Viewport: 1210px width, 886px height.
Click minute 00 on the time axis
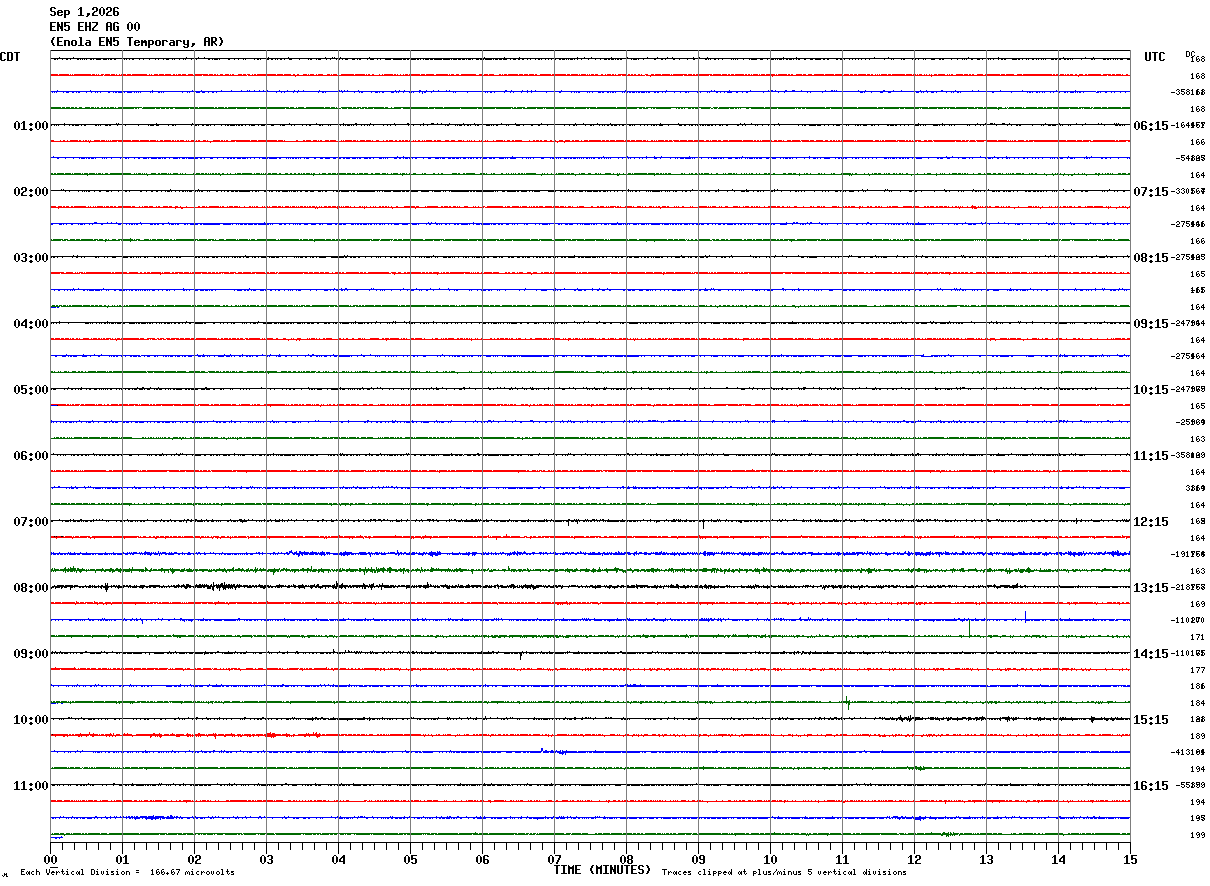point(51,859)
